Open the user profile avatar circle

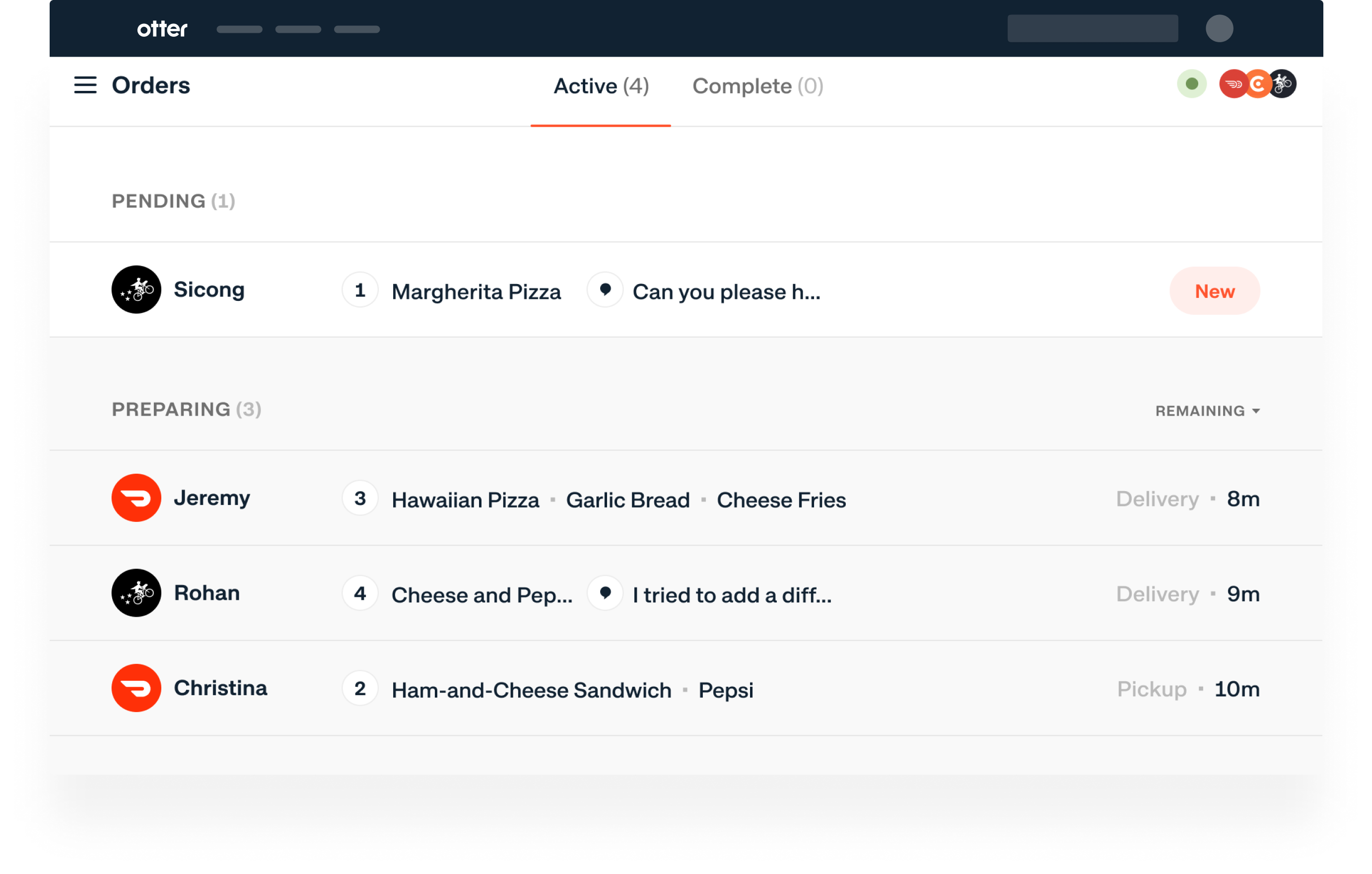pyautogui.click(x=1219, y=28)
